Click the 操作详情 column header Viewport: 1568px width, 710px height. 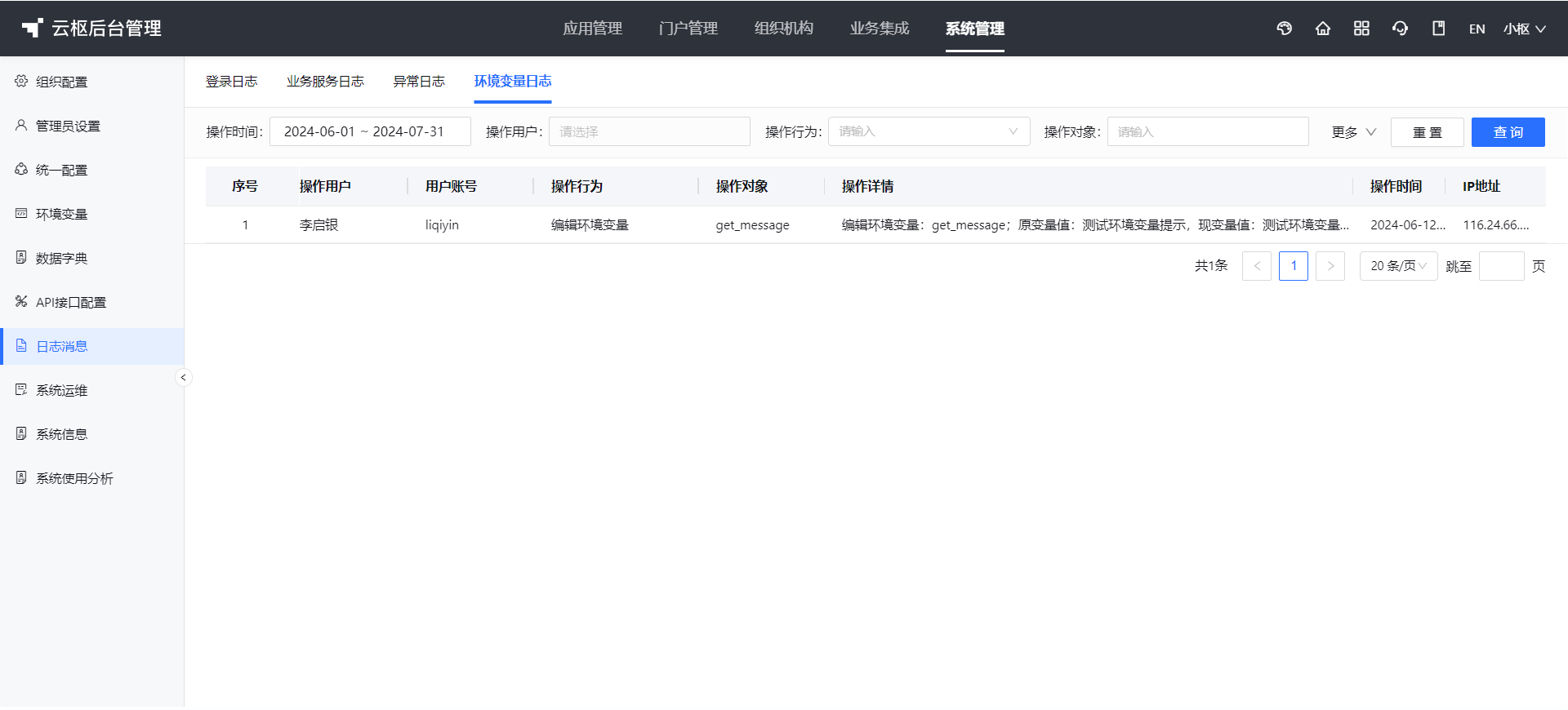[867, 186]
